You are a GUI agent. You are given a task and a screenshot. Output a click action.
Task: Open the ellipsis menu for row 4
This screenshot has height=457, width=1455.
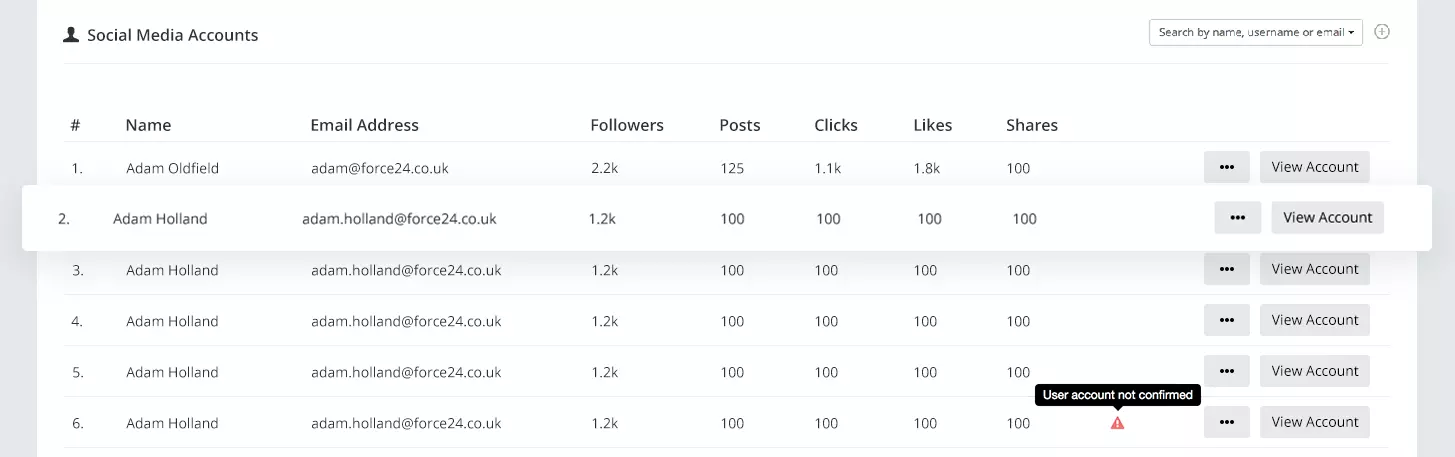1227,320
